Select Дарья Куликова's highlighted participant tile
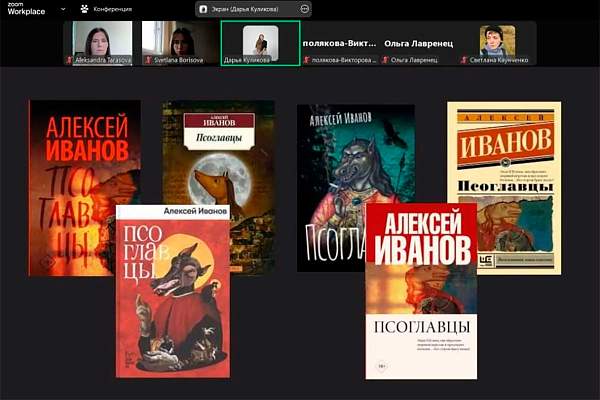This screenshot has width=600, height=400. (x=261, y=43)
